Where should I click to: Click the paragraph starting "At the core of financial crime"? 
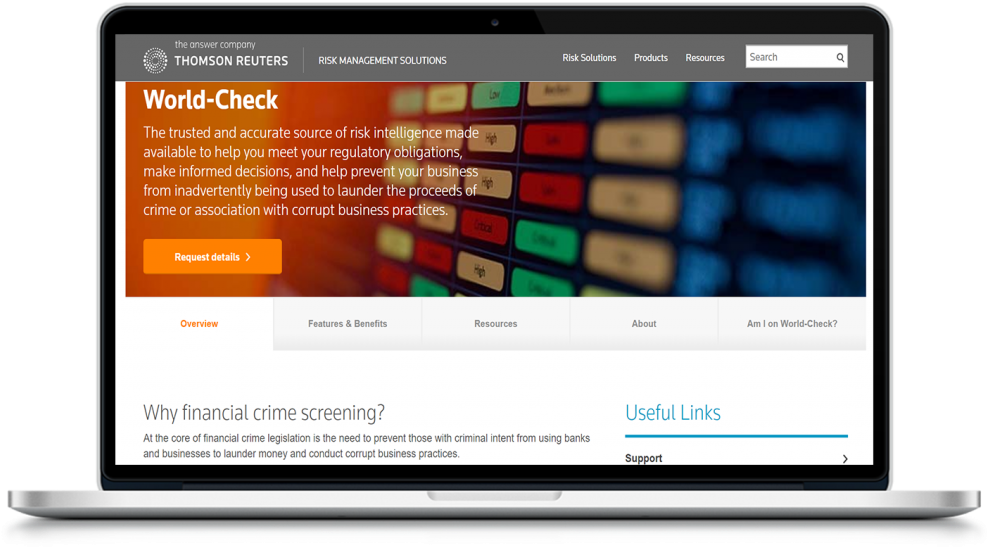click(x=366, y=446)
